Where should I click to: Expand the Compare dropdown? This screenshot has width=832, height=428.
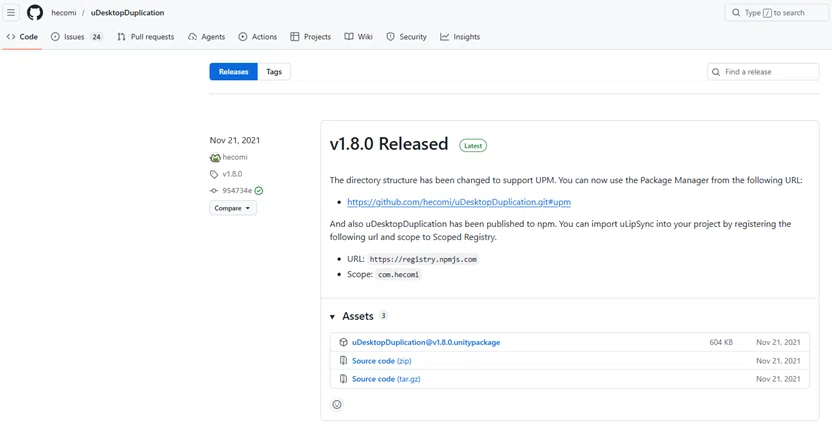tap(233, 208)
